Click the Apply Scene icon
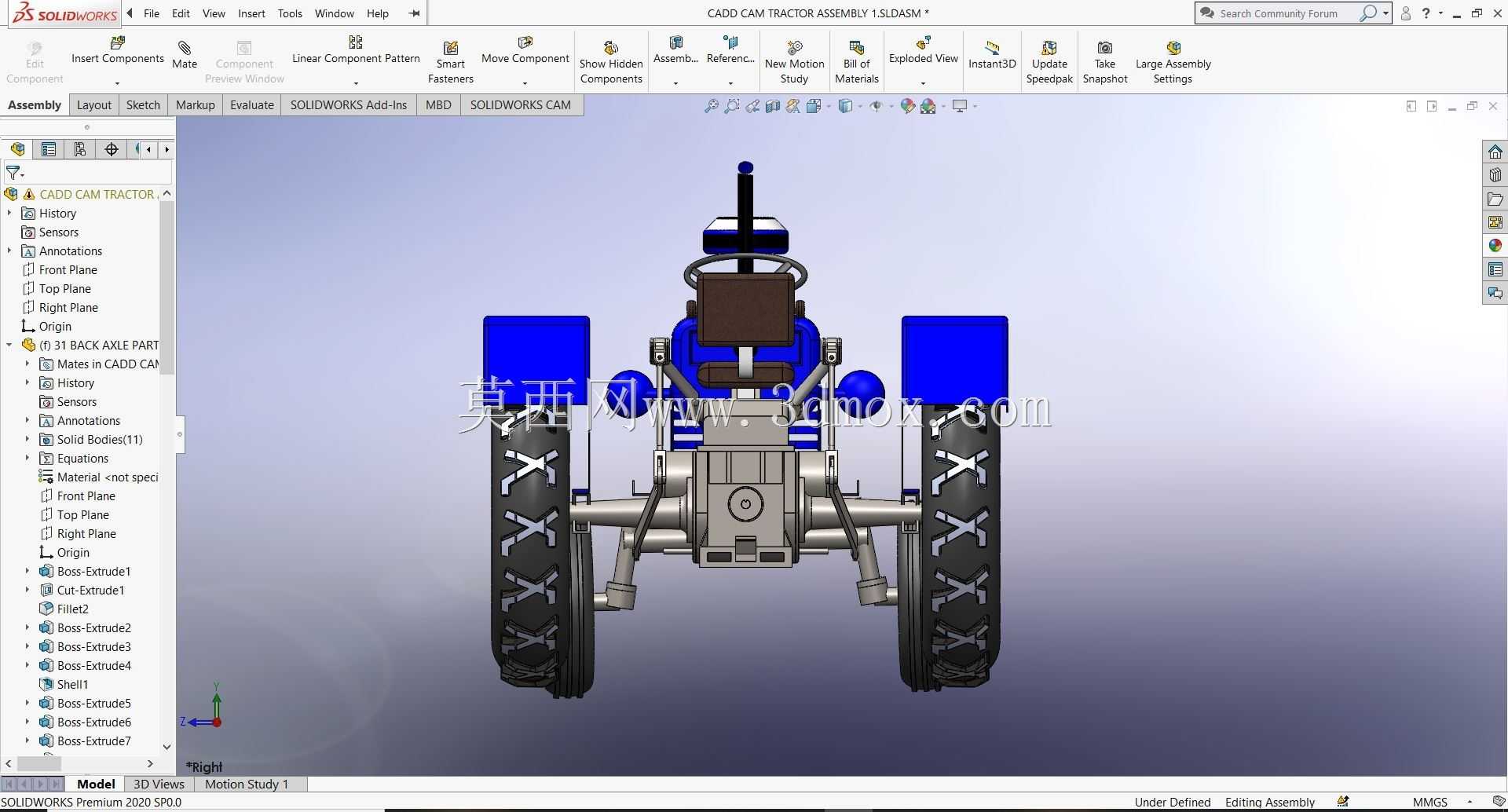This screenshot has width=1508, height=812. tap(928, 106)
